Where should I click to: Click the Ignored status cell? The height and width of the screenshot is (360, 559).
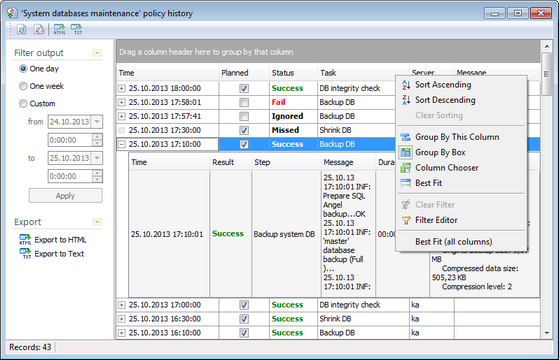tap(293, 116)
